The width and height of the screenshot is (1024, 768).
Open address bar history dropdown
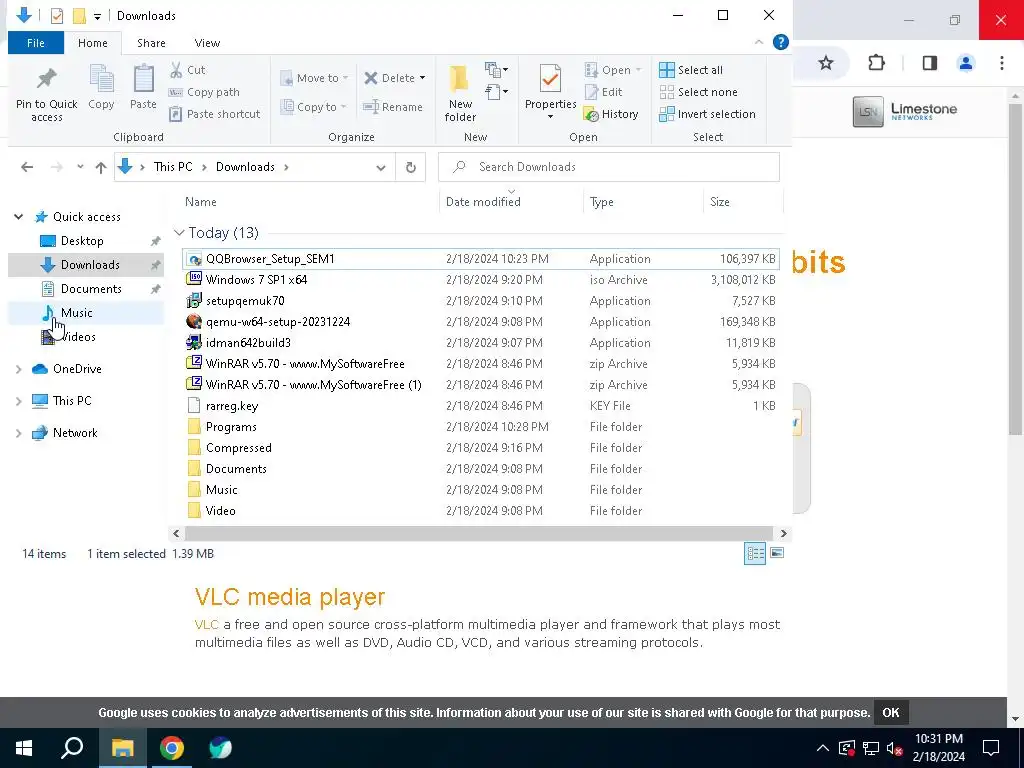point(381,167)
